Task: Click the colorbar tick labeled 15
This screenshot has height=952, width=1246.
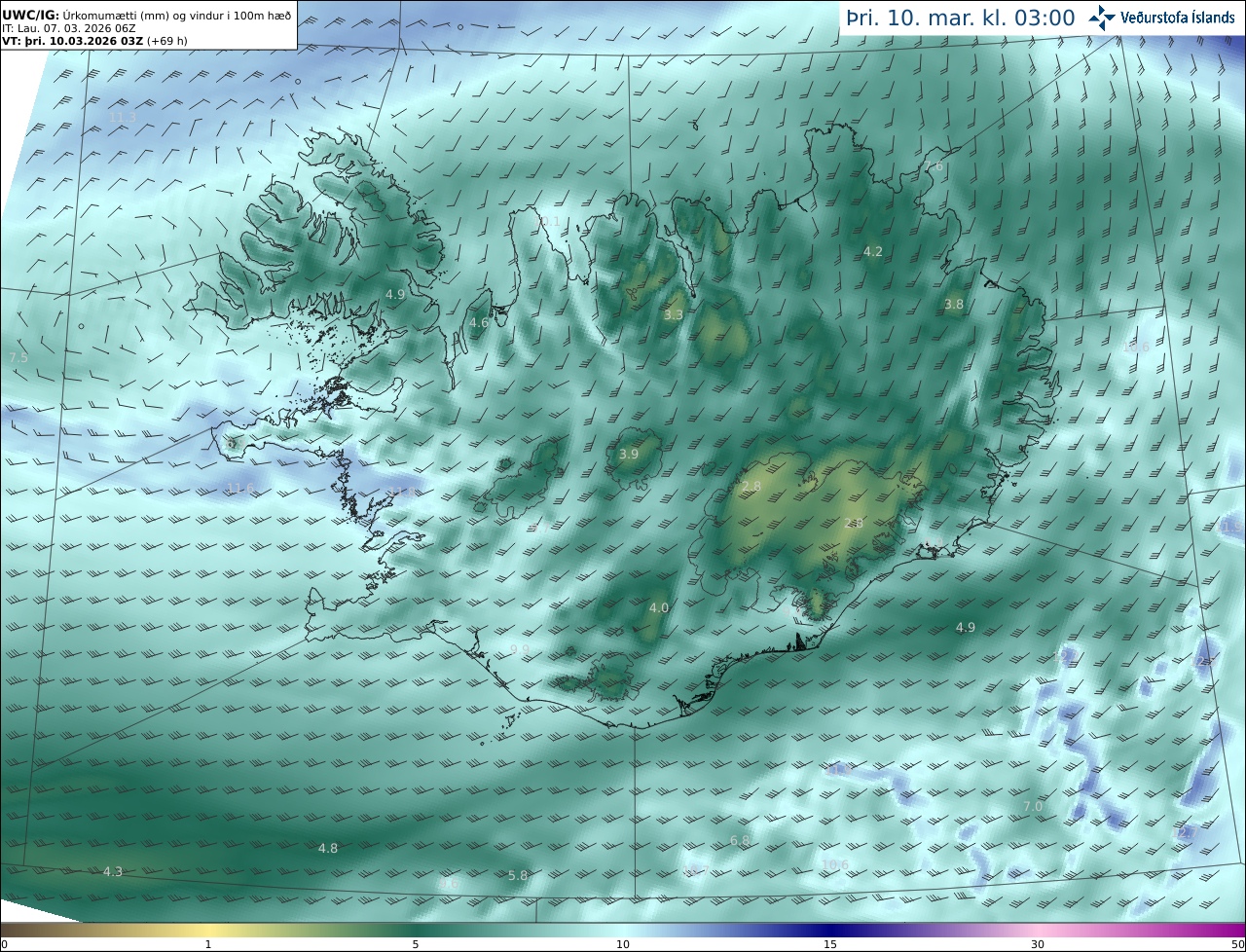Action: pos(830,944)
